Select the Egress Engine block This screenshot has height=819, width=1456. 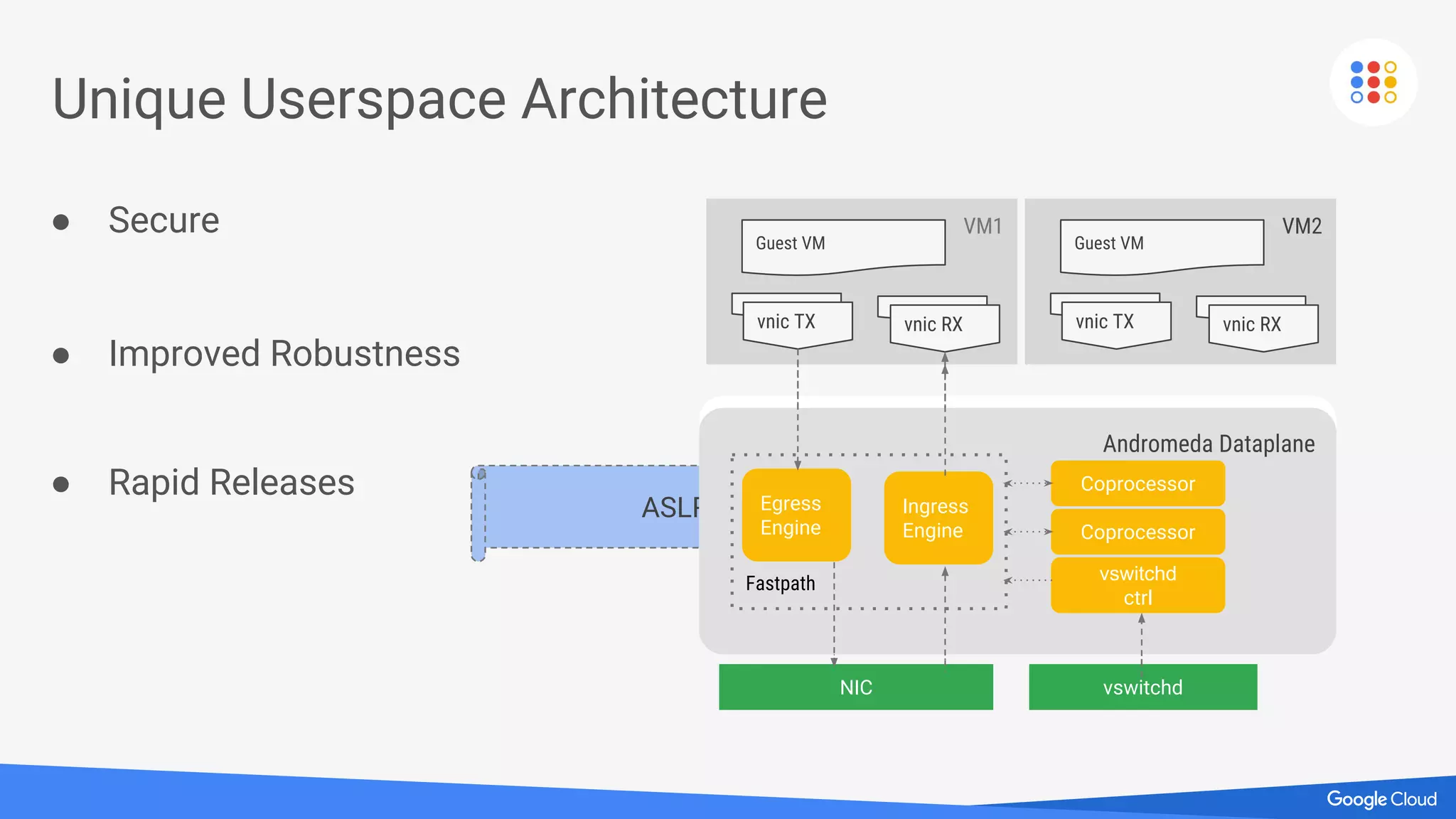click(796, 515)
